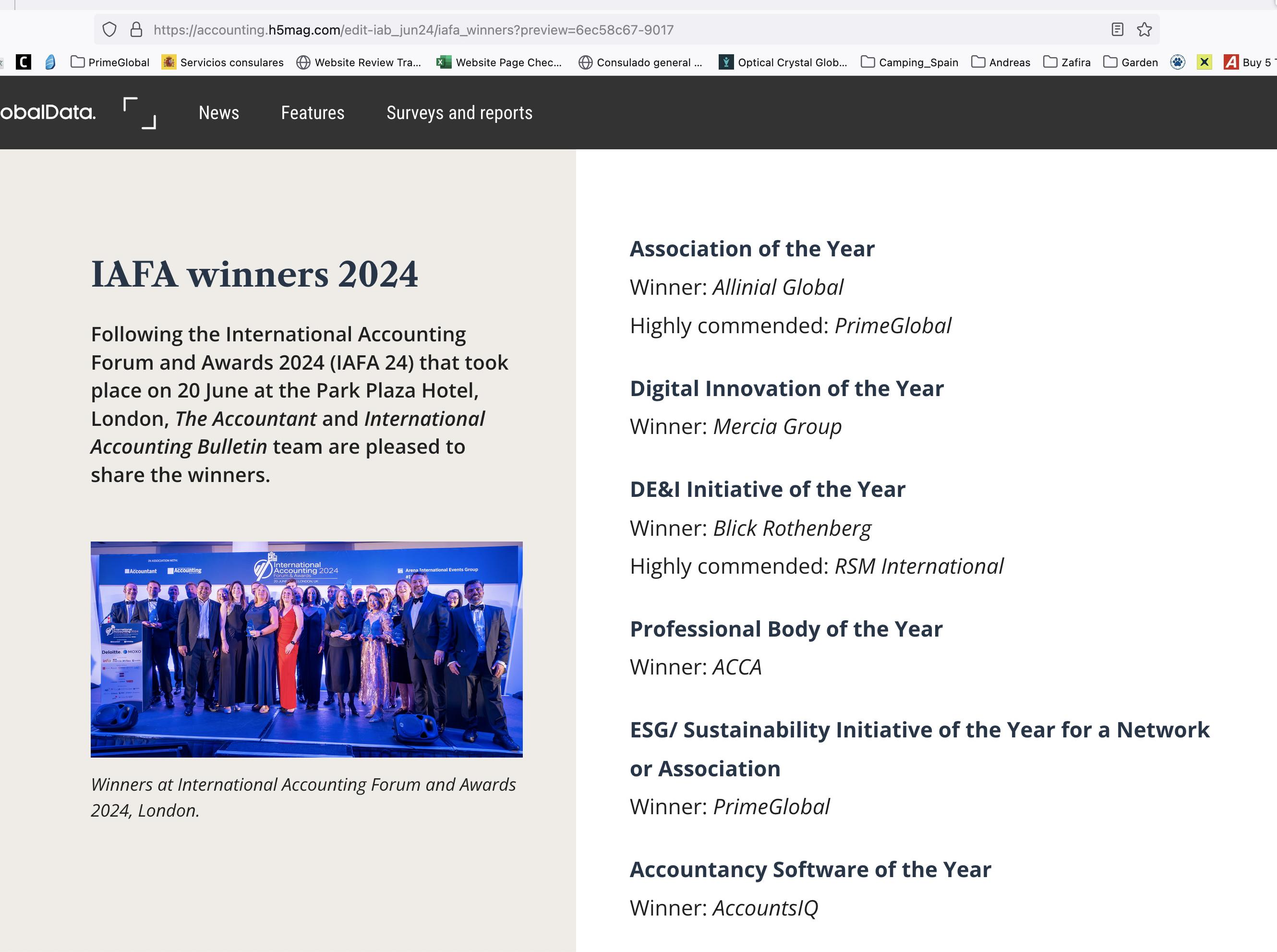1277x952 pixels.
Task: Open the blue paw print bookmark
Action: point(1178,62)
